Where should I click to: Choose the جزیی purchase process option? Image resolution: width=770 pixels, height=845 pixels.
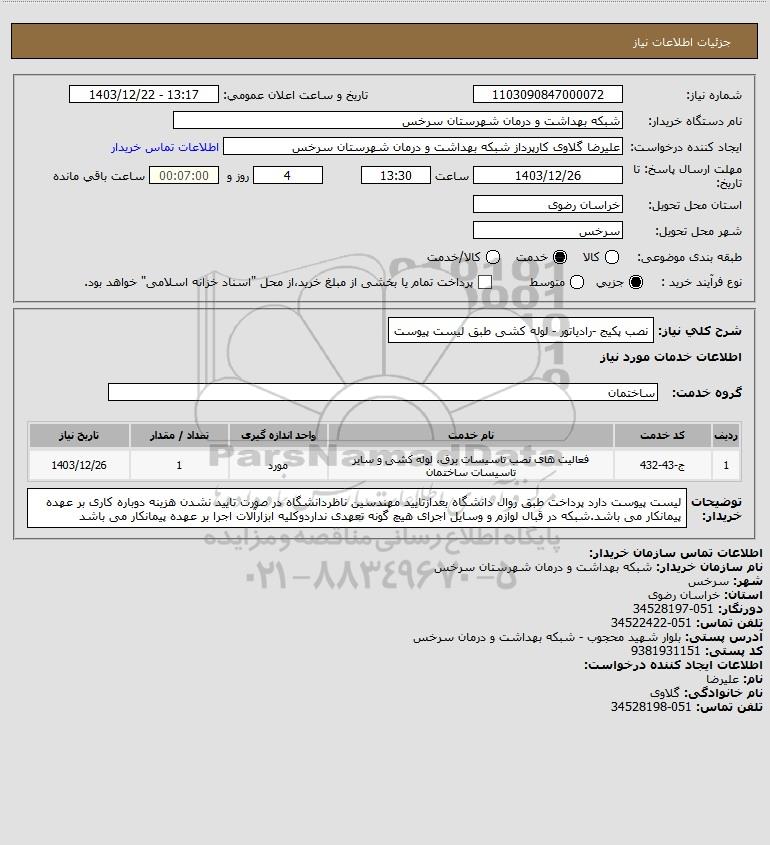[x=636, y=282]
